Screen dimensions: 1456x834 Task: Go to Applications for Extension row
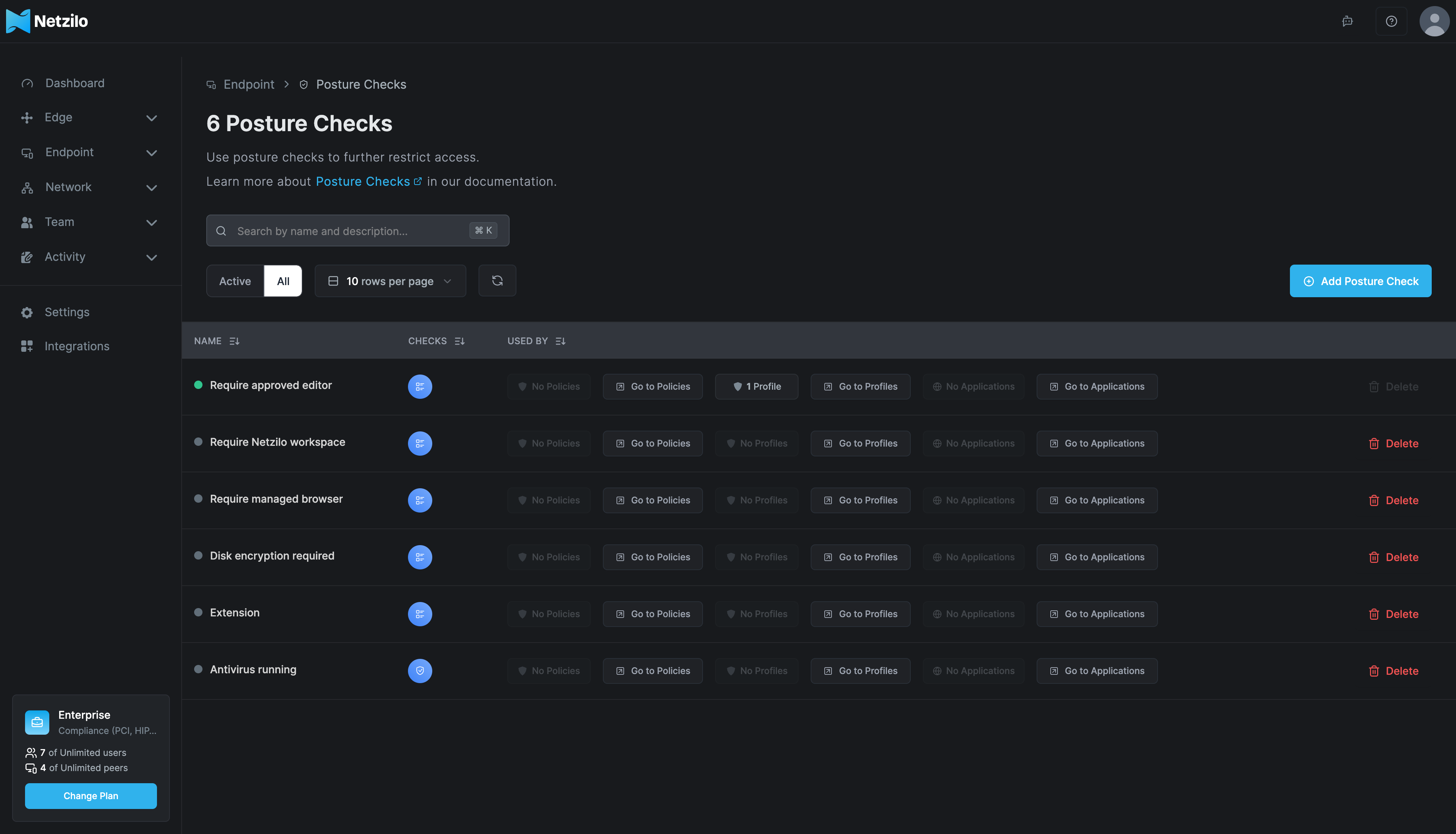1097,614
